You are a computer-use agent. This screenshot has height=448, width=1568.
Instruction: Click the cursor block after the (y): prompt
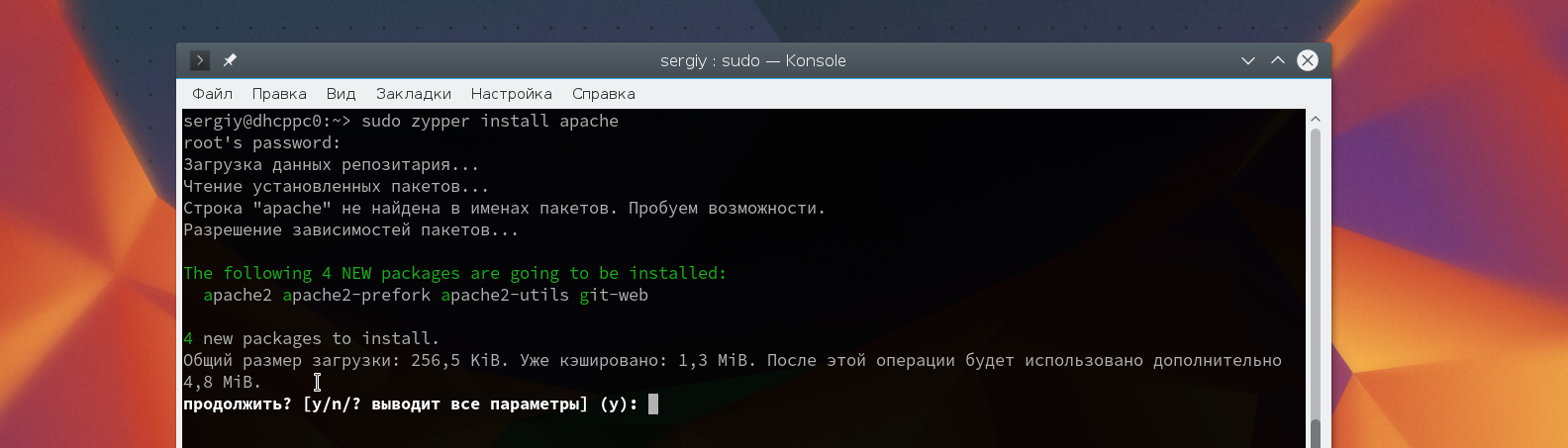653,403
